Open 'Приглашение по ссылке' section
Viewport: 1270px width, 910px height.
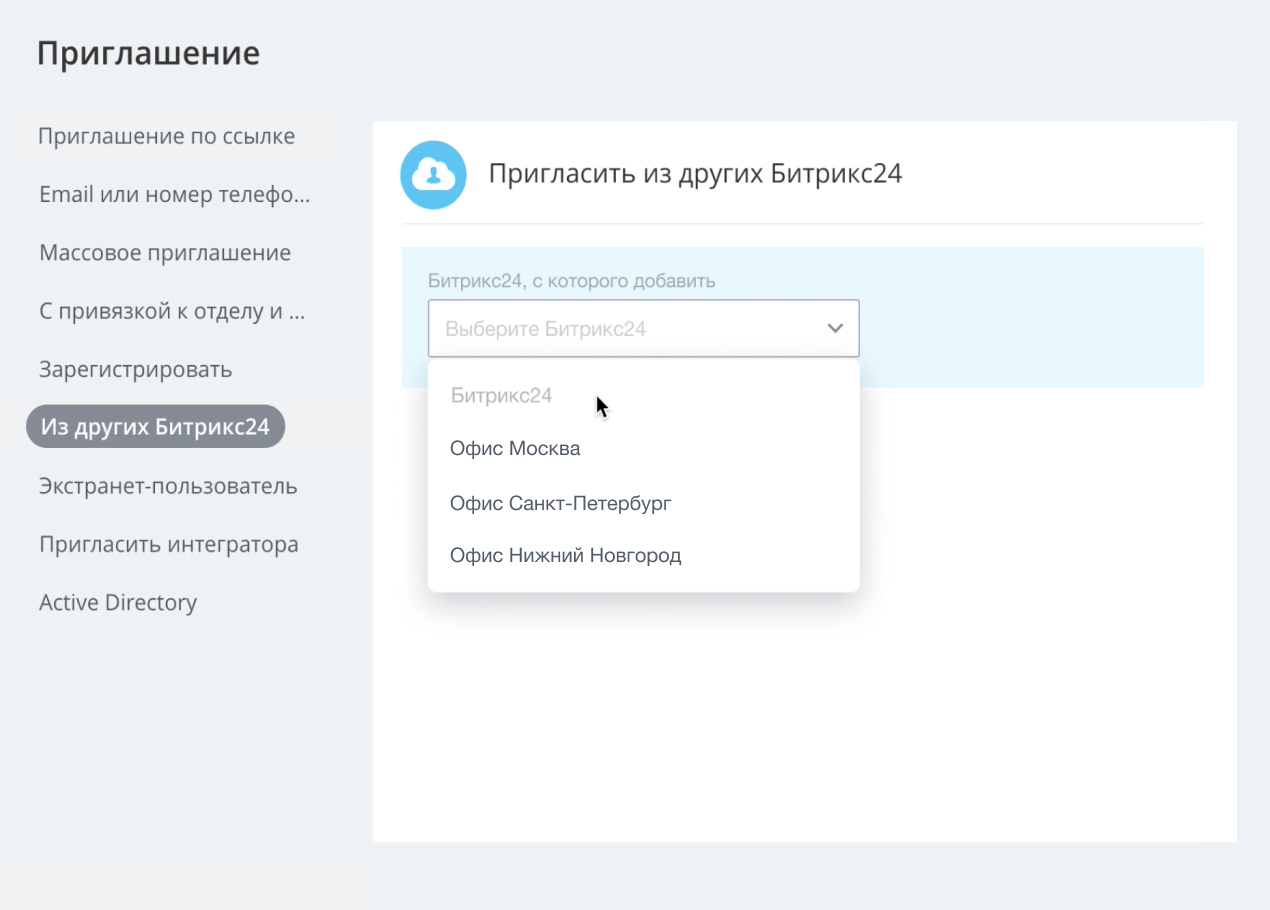click(166, 136)
